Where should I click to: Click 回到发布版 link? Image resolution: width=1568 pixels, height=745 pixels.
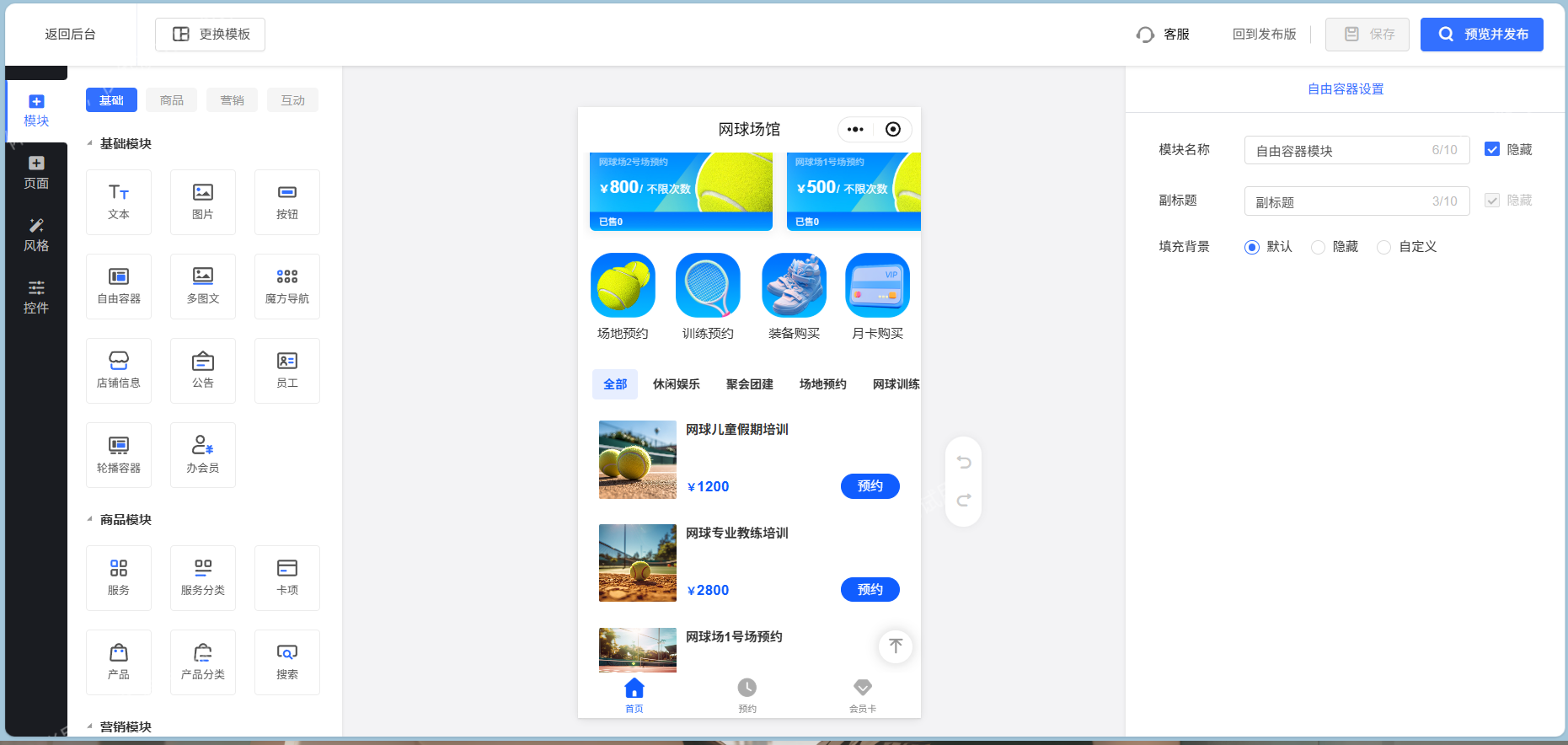tap(1264, 35)
